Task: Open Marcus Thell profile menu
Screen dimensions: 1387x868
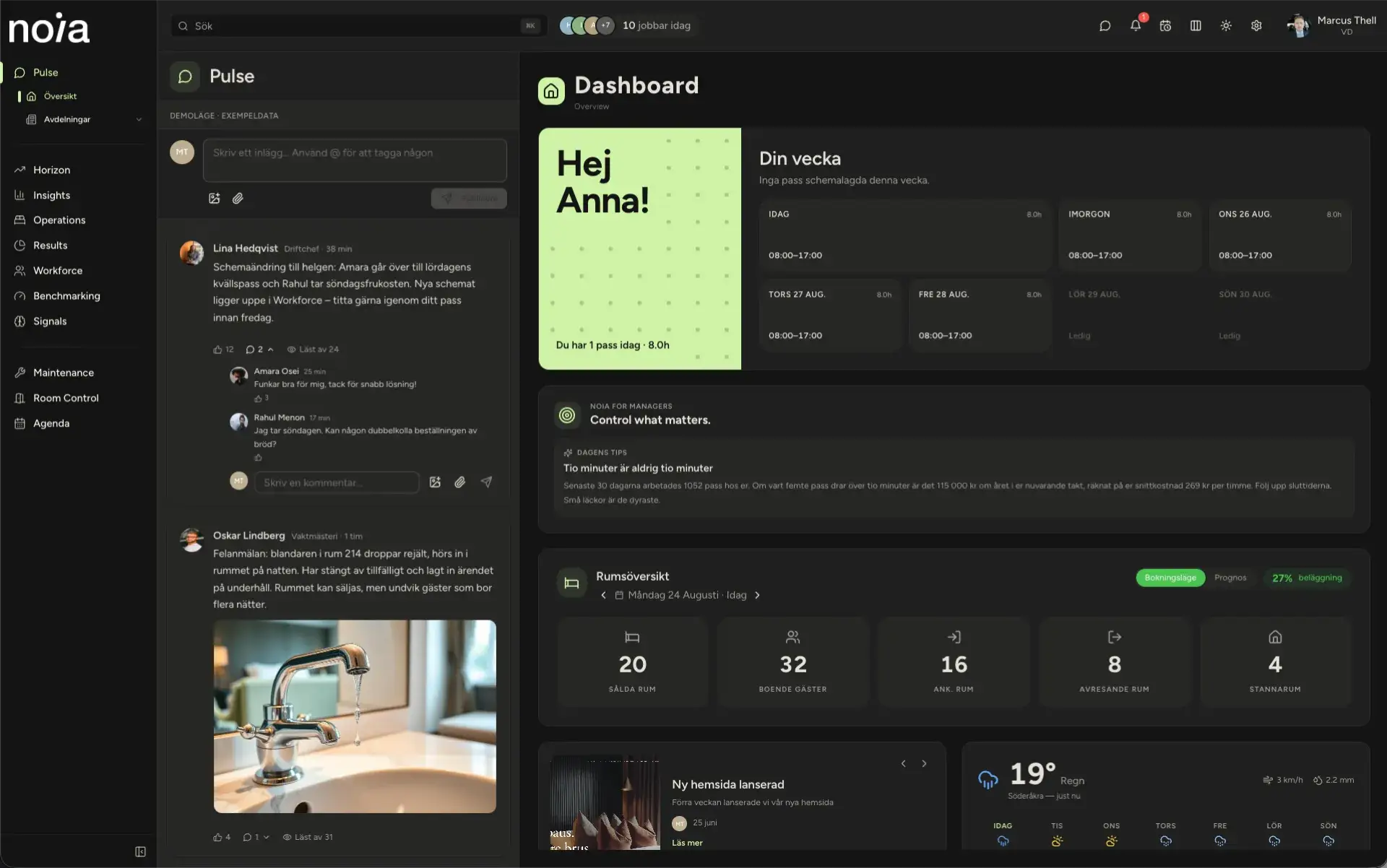Action: tap(1331, 25)
